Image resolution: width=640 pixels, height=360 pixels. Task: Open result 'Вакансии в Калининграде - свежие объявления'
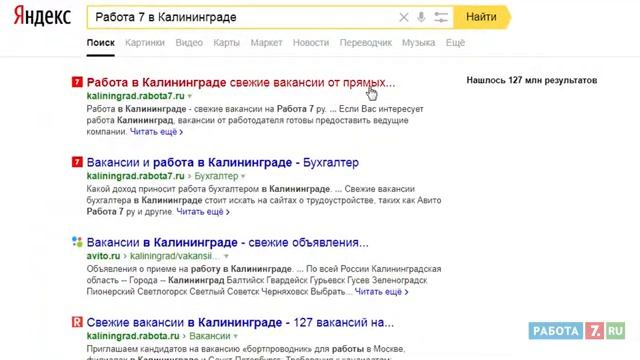point(227,242)
